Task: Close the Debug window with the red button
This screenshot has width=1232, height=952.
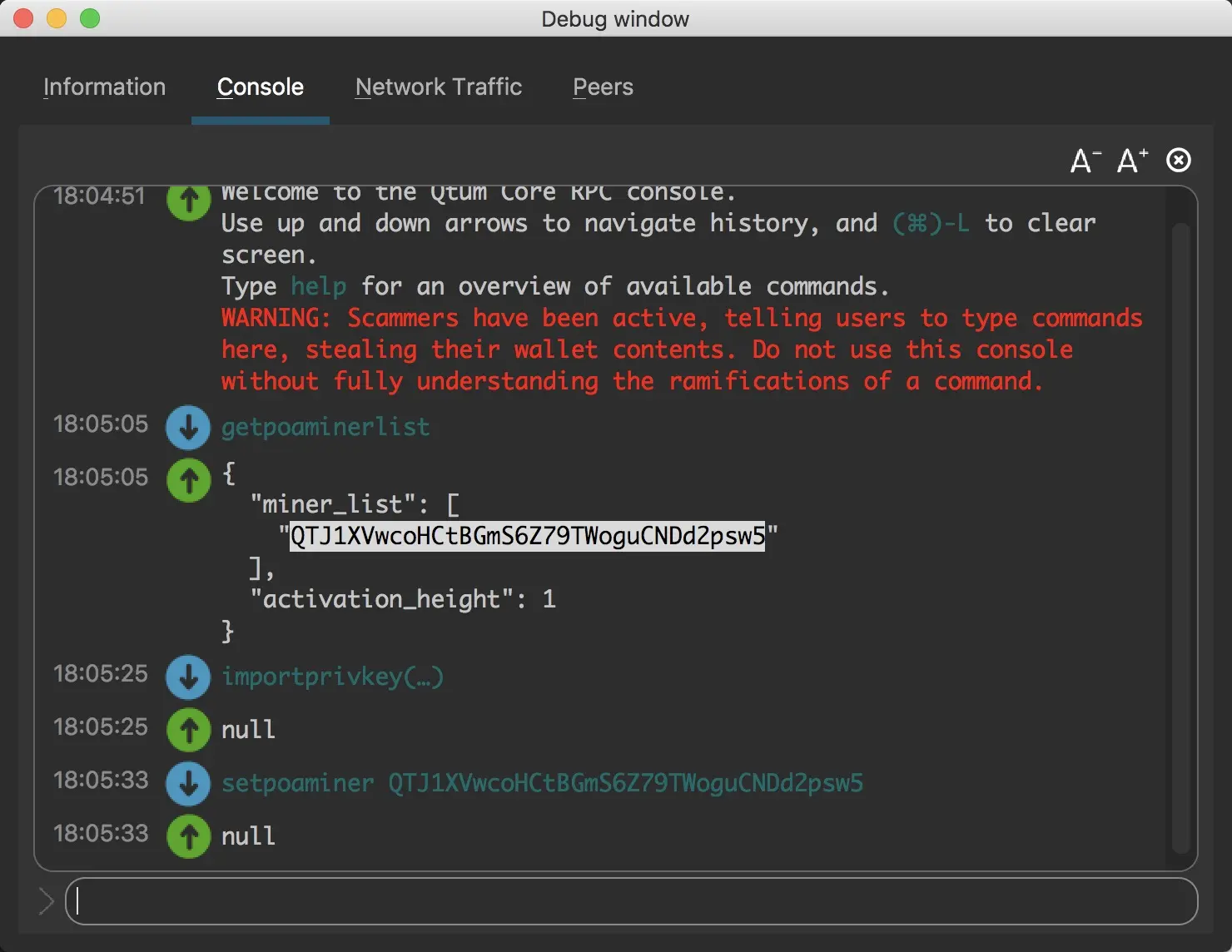Action: coord(23,18)
